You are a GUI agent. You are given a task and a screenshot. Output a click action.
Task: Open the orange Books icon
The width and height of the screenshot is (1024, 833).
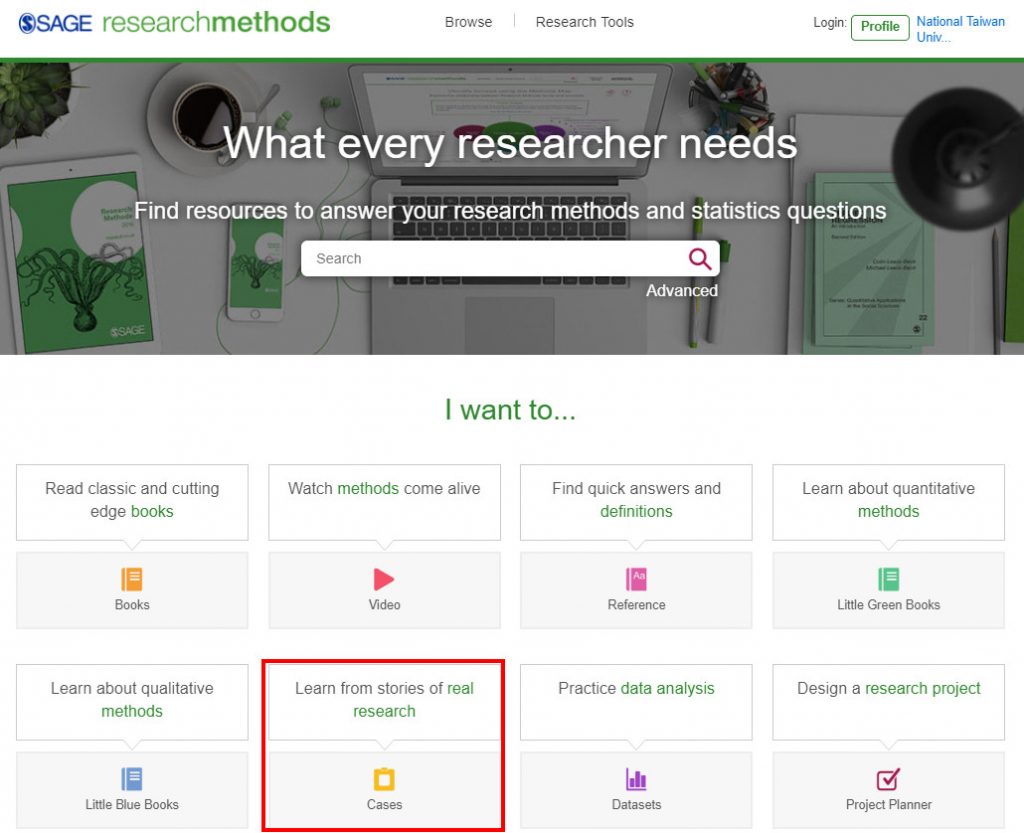pyautogui.click(x=132, y=579)
